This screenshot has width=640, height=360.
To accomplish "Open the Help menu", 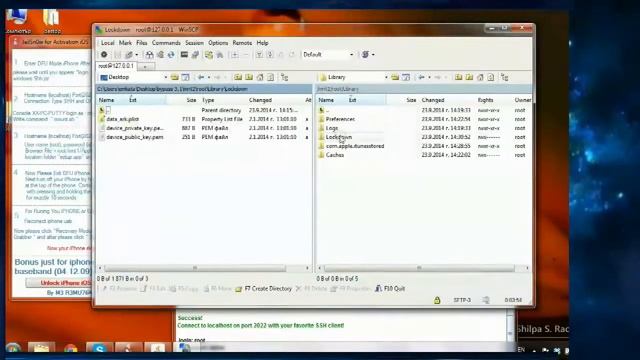I will click(x=262, y=43).
